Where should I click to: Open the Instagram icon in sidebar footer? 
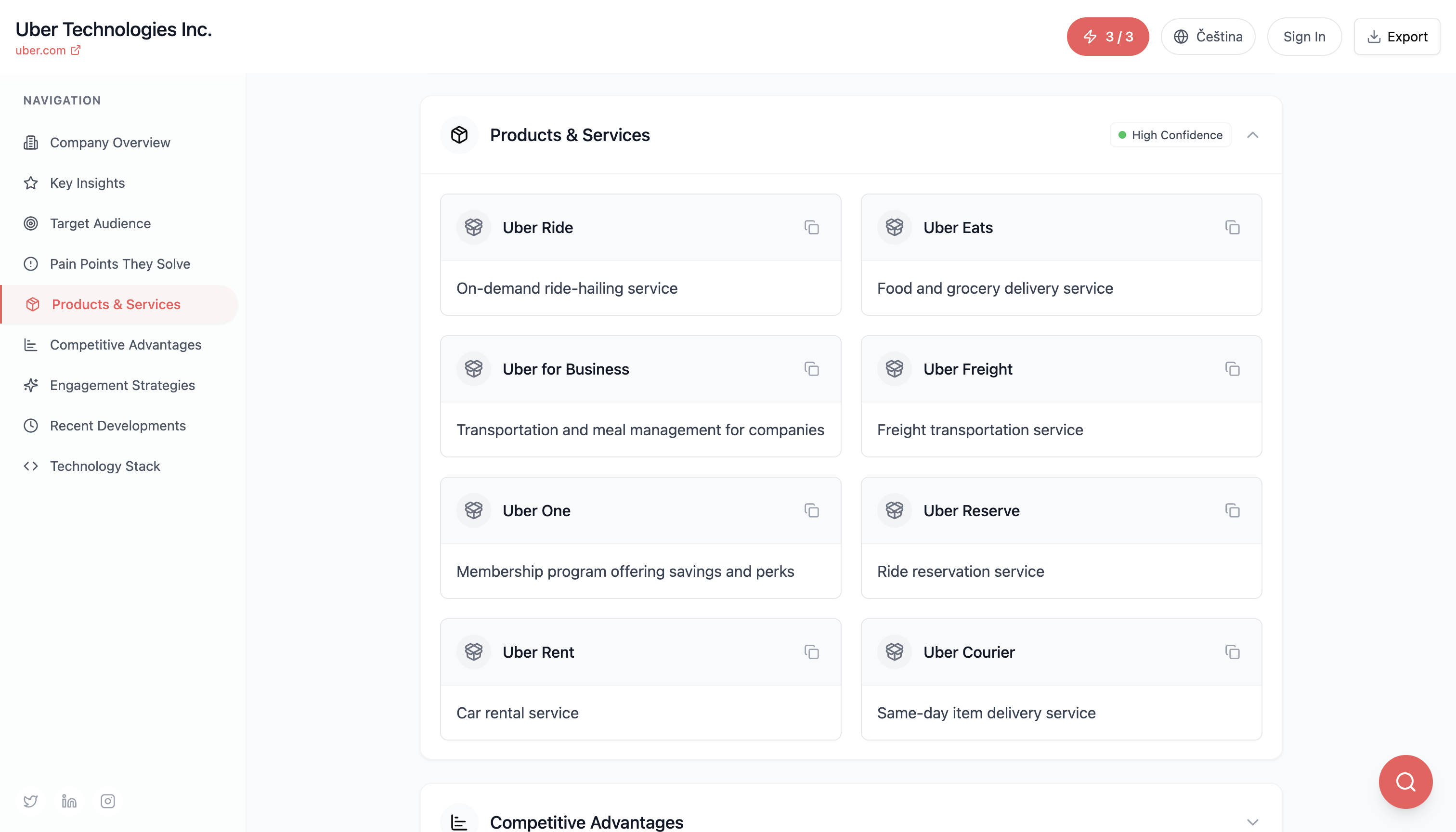coord(107,801)
